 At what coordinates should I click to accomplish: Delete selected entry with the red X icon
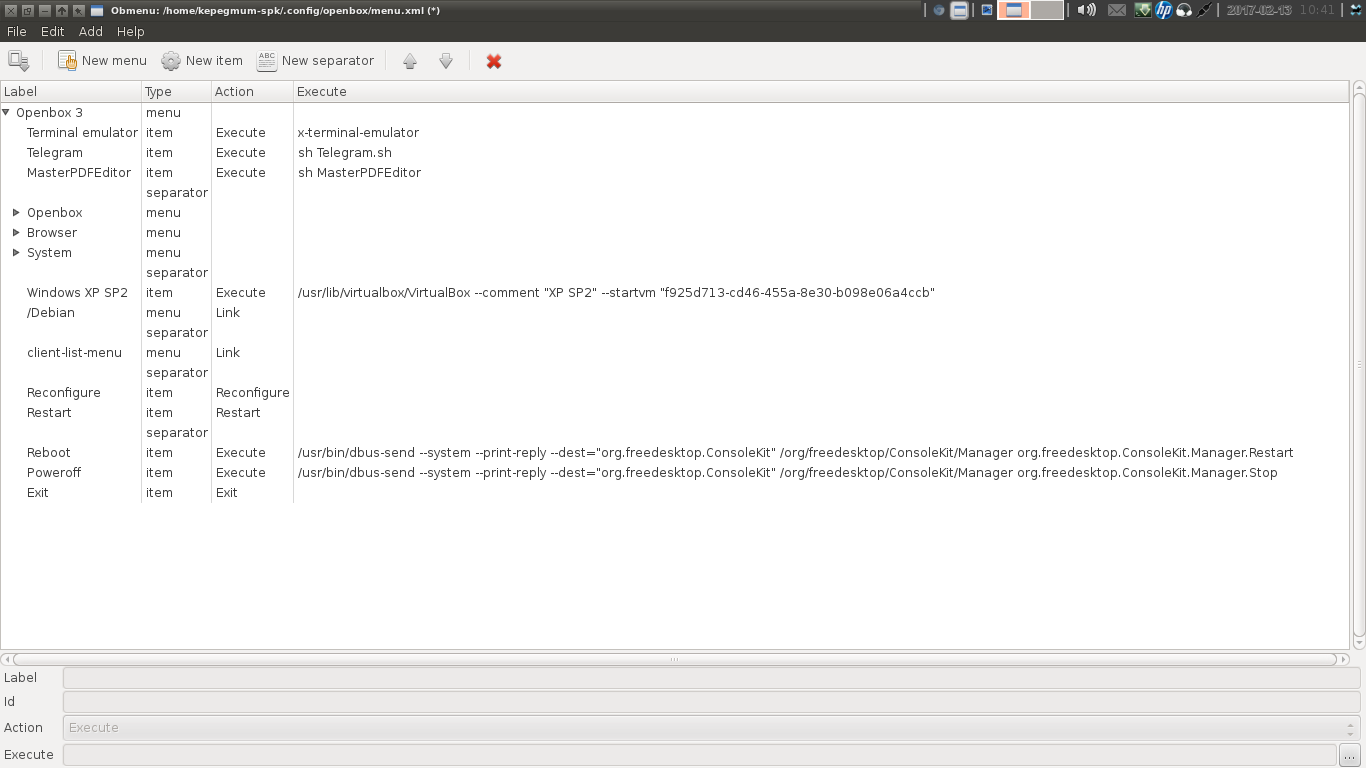[494, 61]
